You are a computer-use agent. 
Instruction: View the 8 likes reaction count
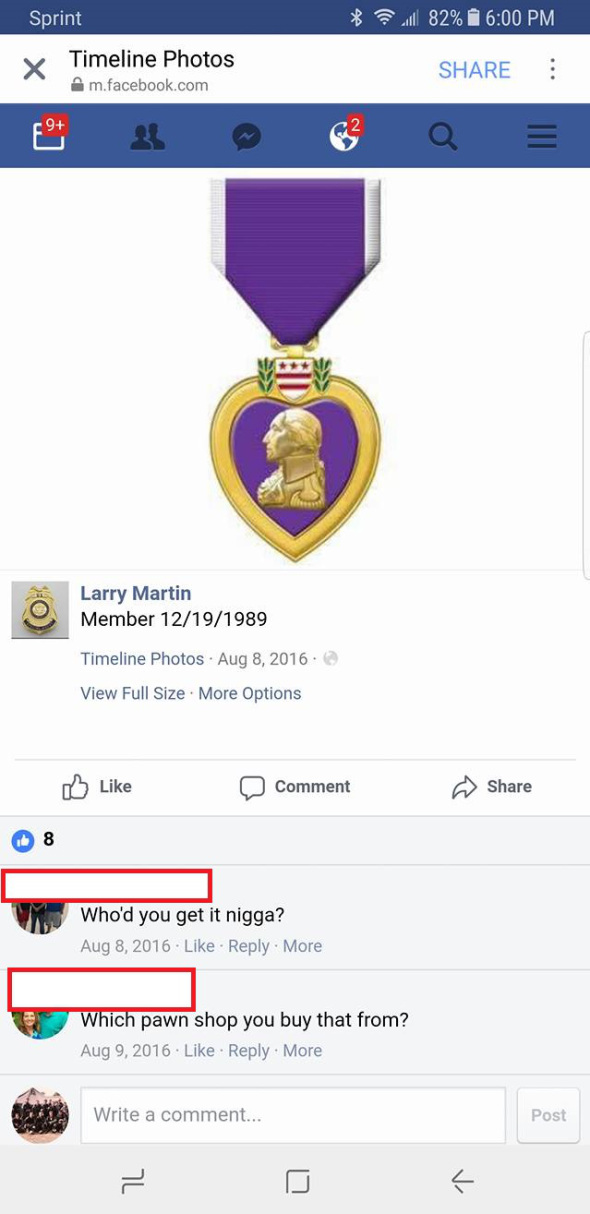tap(33, 840)
